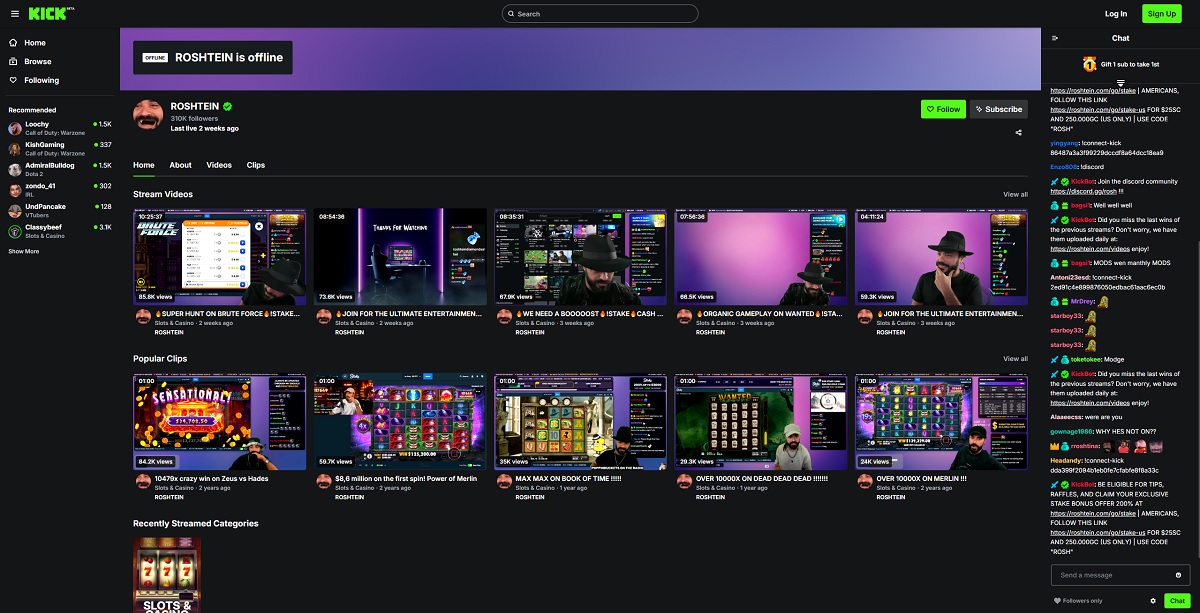Open the emote picker in message box
Viewport: 1200px width, 613px height.
pos(1179,575)
